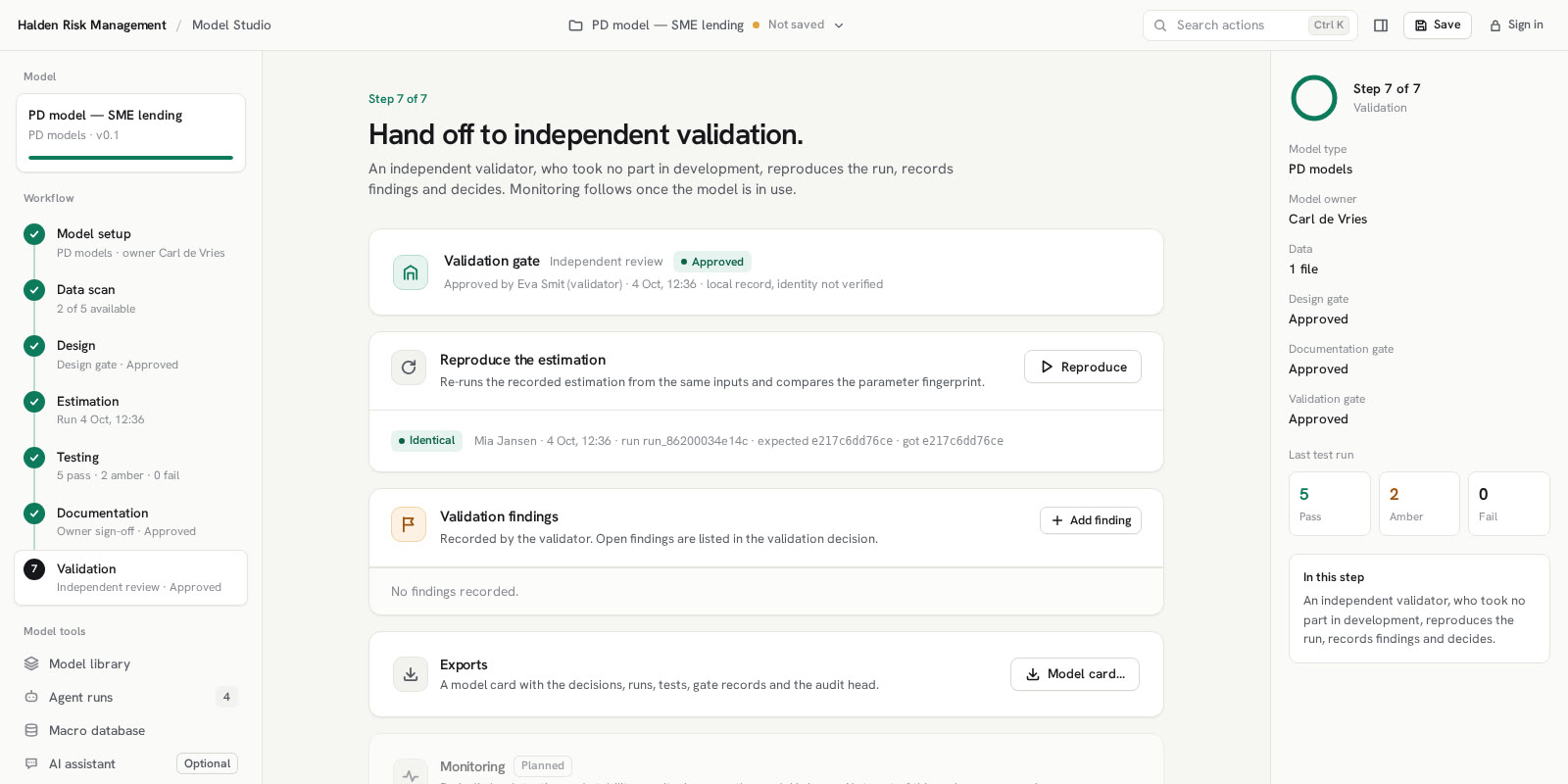Open the AI assistant chat icon
The image size is (1568, 784).
pyautogui.click(x=31, y=763)
